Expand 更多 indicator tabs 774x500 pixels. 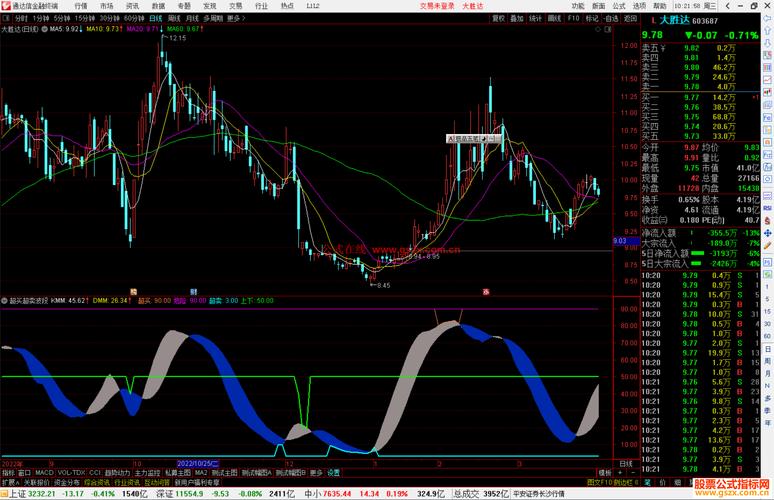tap(316, 473)
